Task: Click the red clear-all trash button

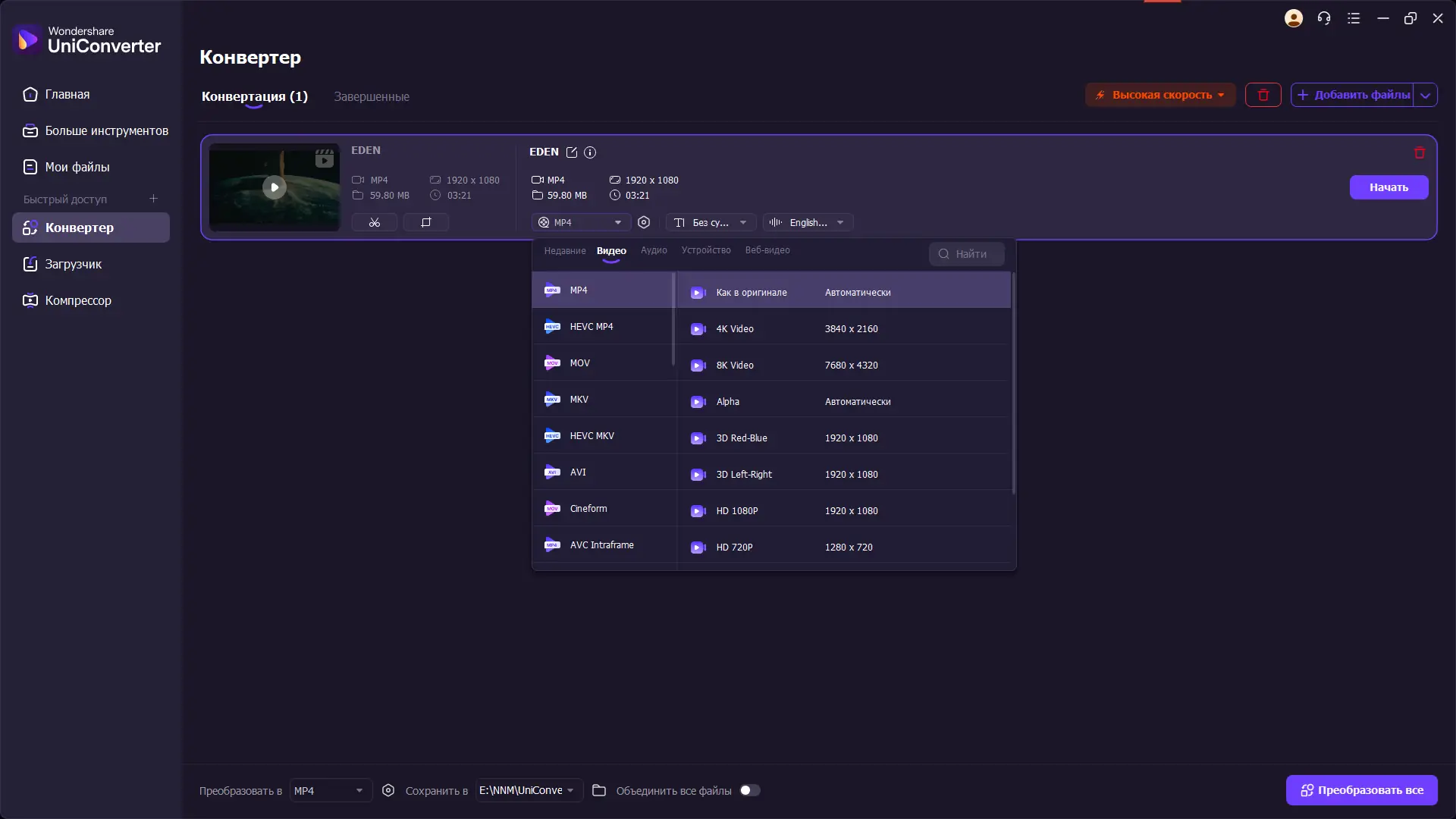Action: (1263, 95)
